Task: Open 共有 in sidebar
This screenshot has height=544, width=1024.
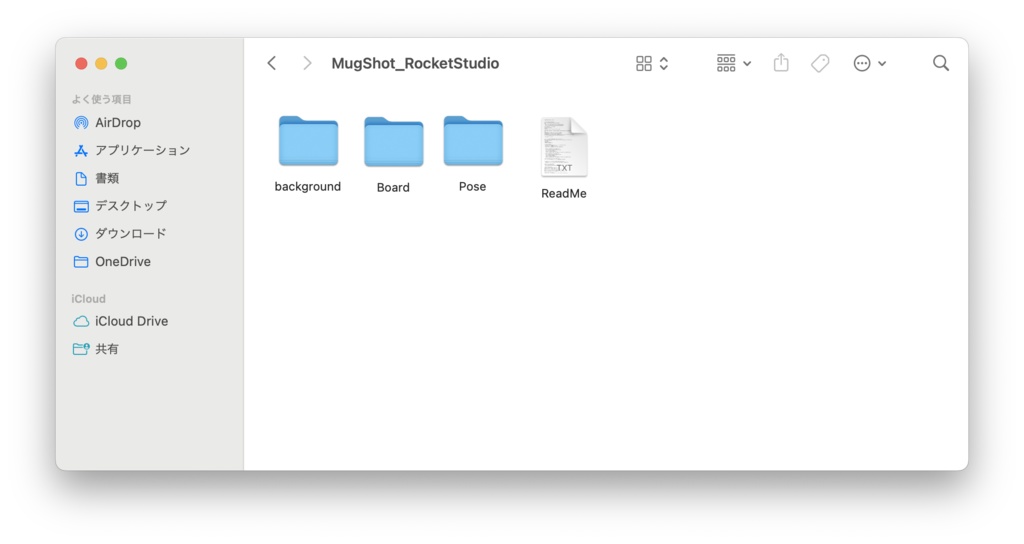Action: click(x=107, y=349)
